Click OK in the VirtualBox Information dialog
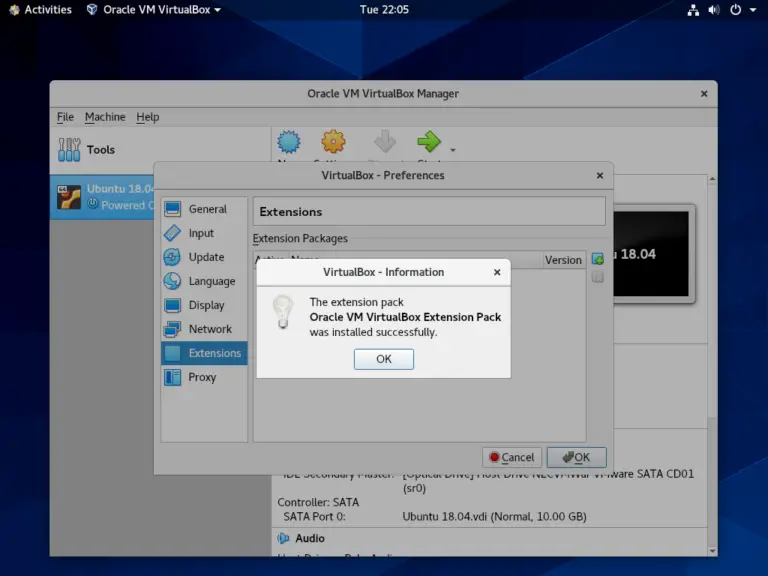Screen dimensions: 768x576 (384, 359)
